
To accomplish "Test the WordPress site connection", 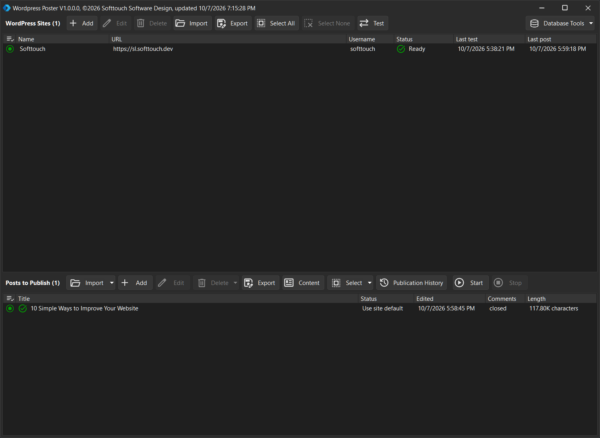I will (x=372, y=23).
